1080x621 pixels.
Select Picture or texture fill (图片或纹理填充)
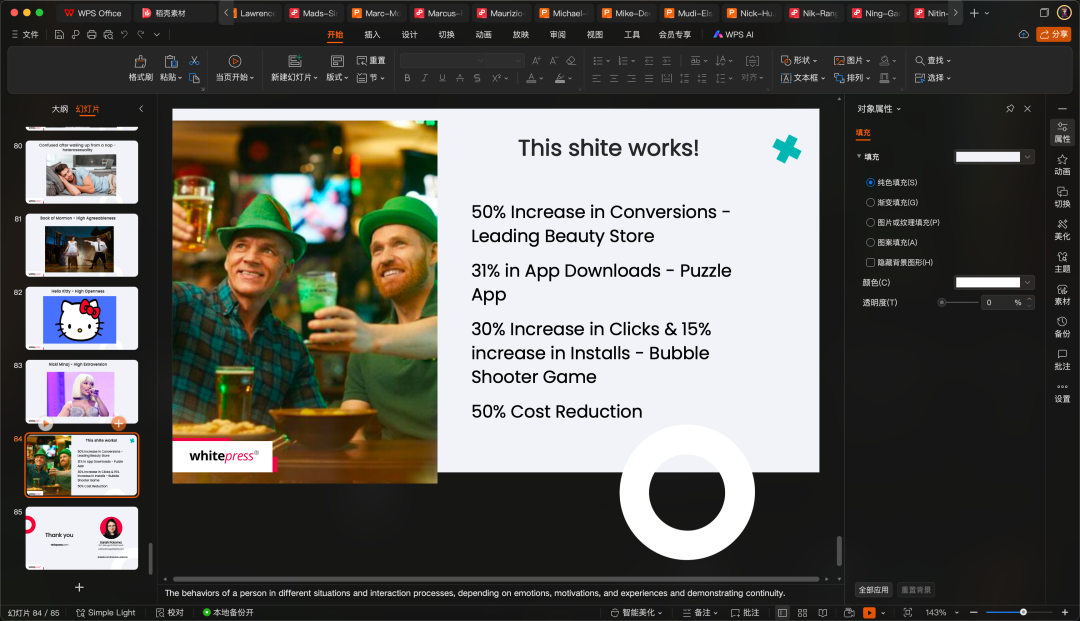point(871,222)
